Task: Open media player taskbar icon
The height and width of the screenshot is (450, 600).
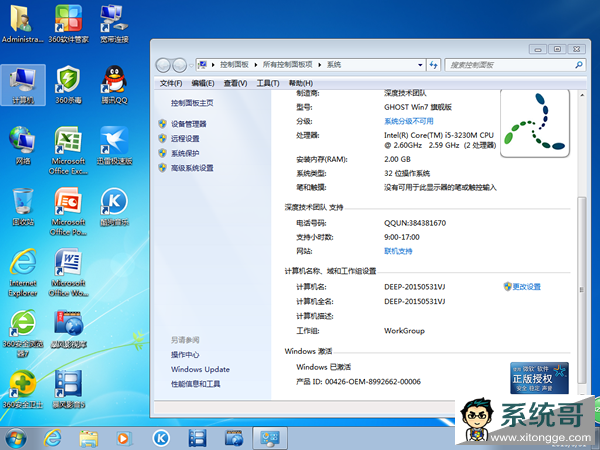Action: point(124,439)
